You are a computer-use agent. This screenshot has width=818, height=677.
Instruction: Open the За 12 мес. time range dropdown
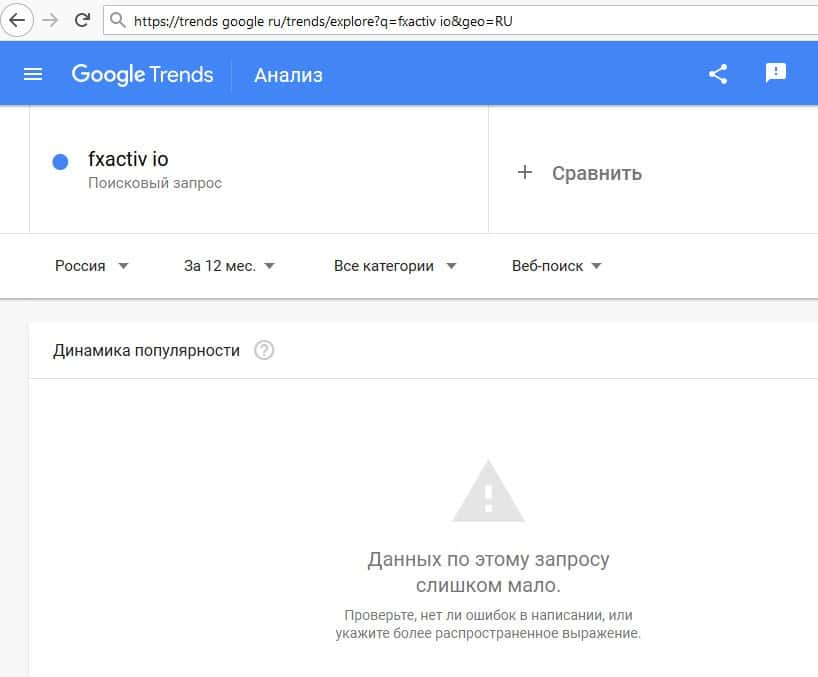pyautogui.click(x=229, y=266)
